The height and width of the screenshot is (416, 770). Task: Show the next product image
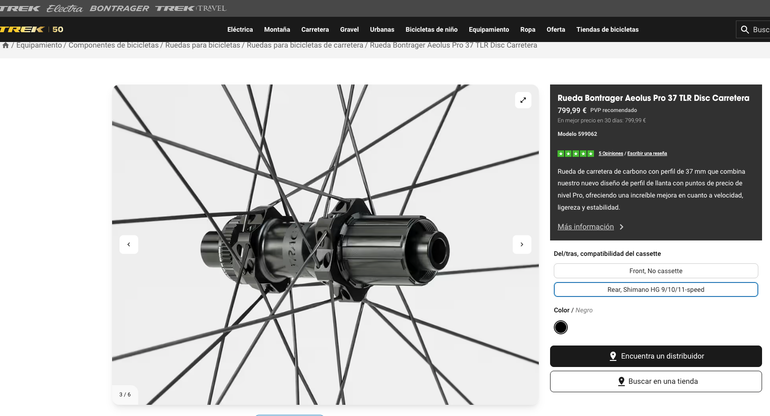click(522, 244)
